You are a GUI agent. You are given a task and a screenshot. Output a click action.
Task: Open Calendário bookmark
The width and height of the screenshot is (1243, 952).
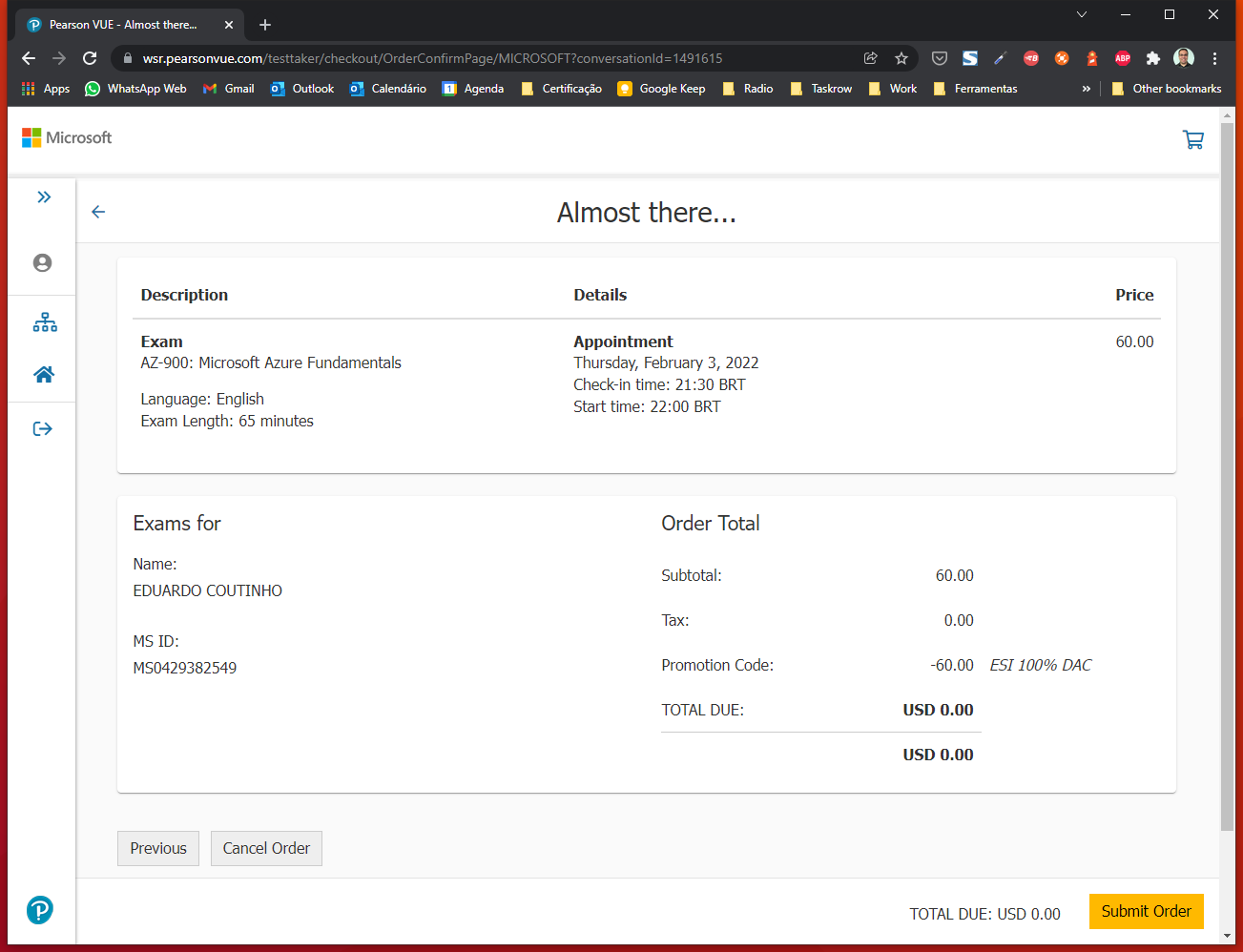388,89
